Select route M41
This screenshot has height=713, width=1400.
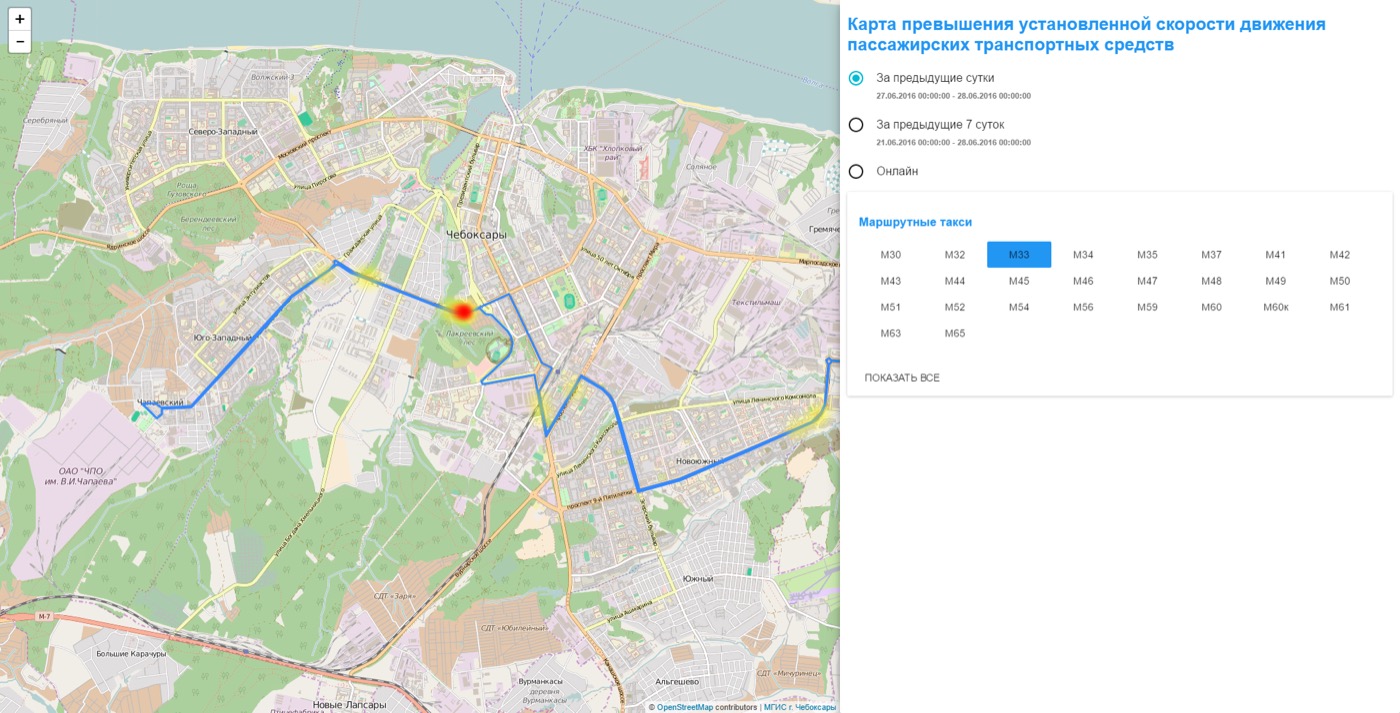pyautogui.click(x=1275, y=255)
